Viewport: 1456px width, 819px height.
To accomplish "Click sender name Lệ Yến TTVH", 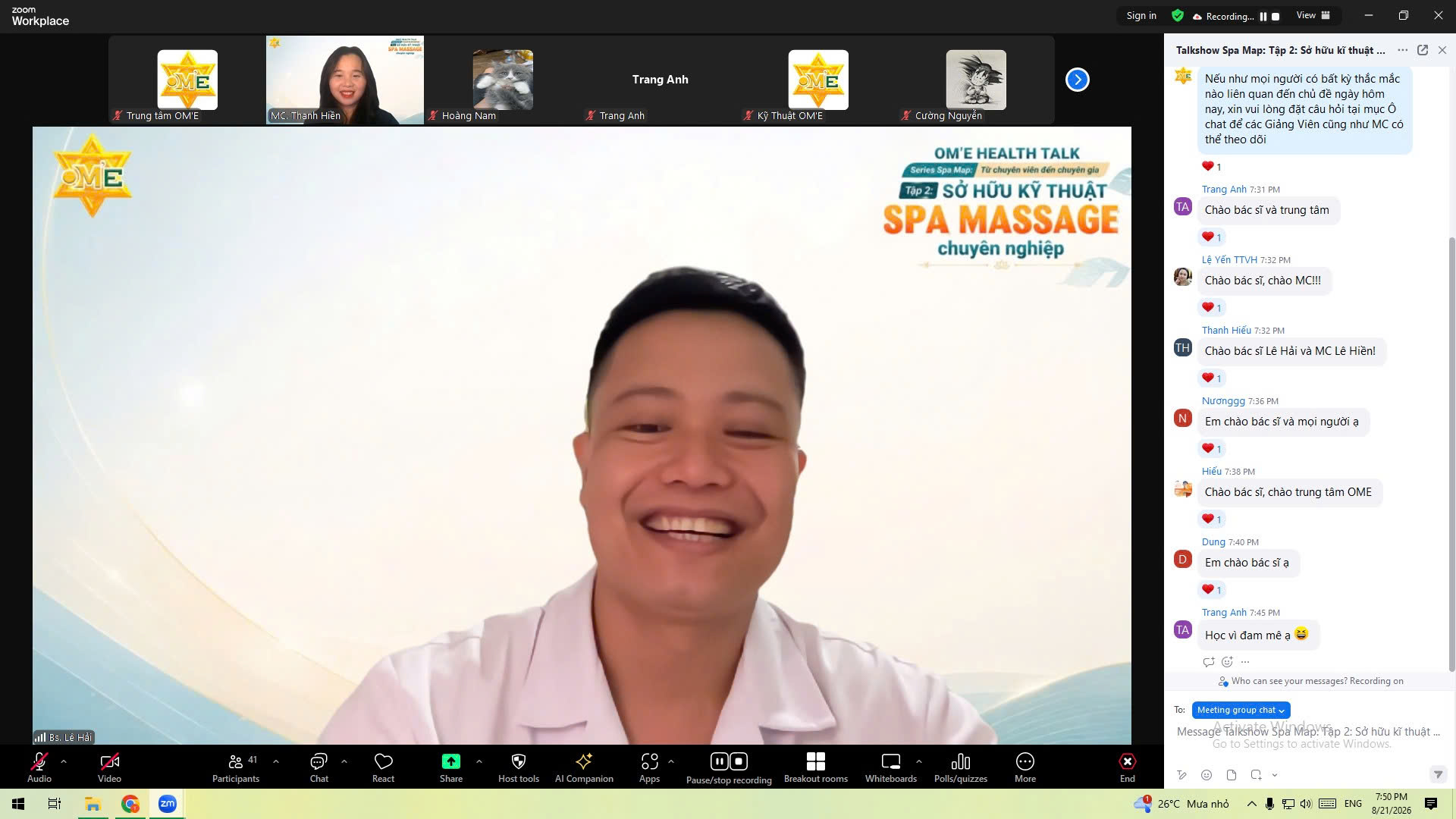I will click(x=1229, y=259).
